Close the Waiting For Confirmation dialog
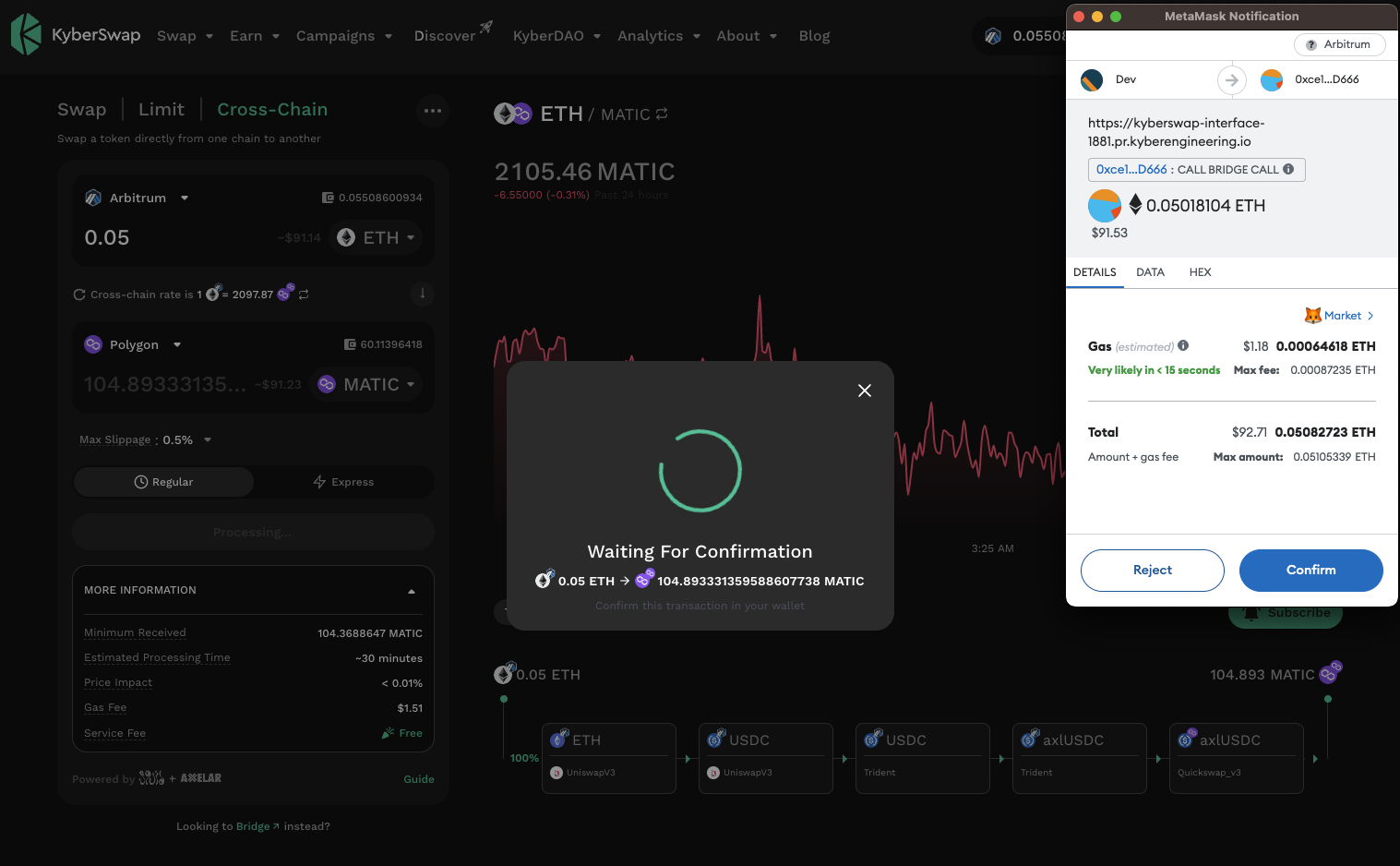 pyautogui.click(x=864, y=391)
